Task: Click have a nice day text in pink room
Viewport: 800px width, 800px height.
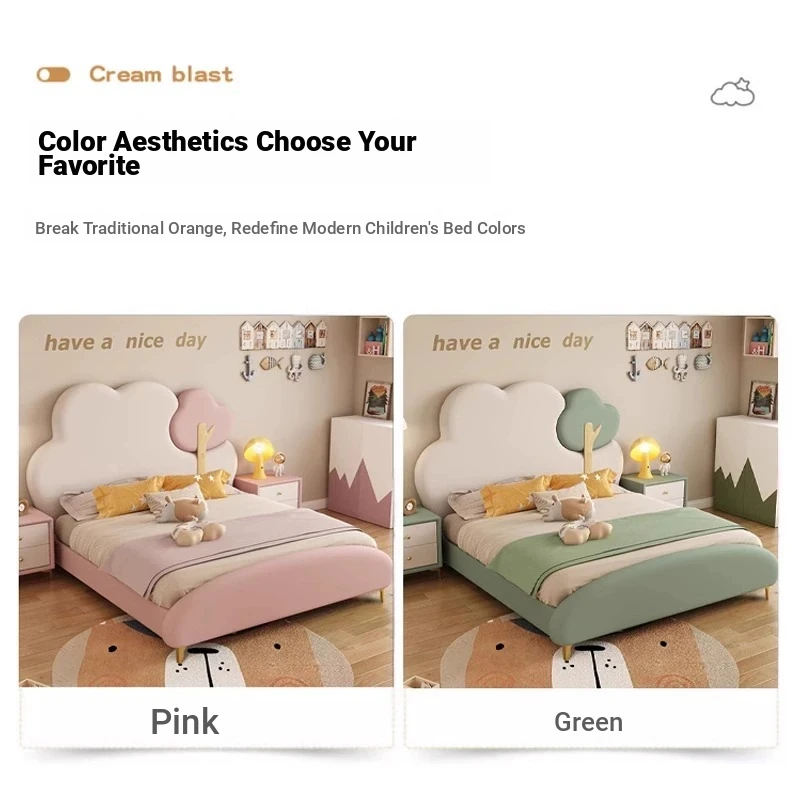Action: (x=126, y=341)
